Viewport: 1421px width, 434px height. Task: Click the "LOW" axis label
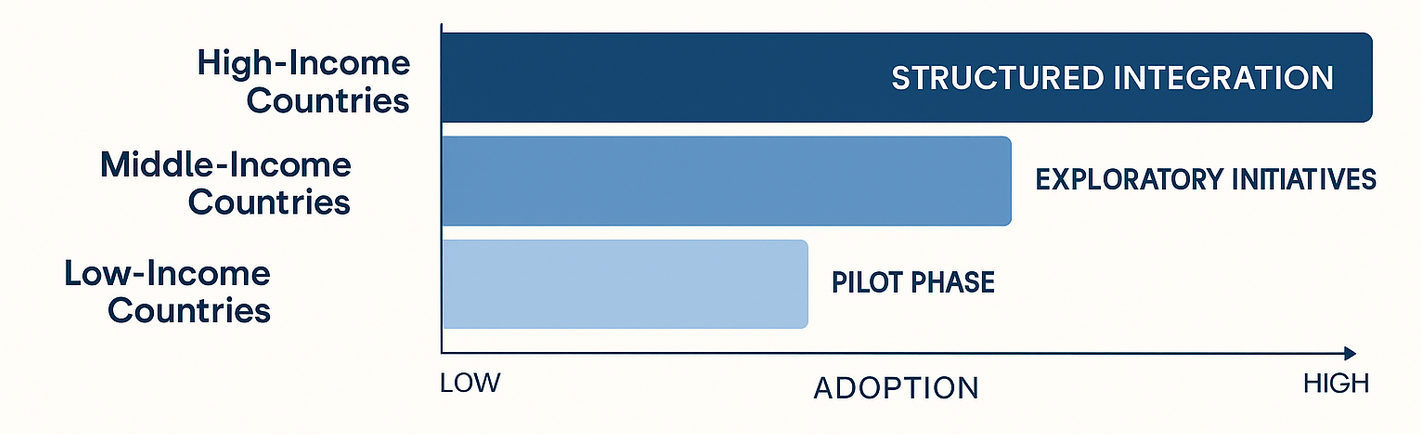468,384
